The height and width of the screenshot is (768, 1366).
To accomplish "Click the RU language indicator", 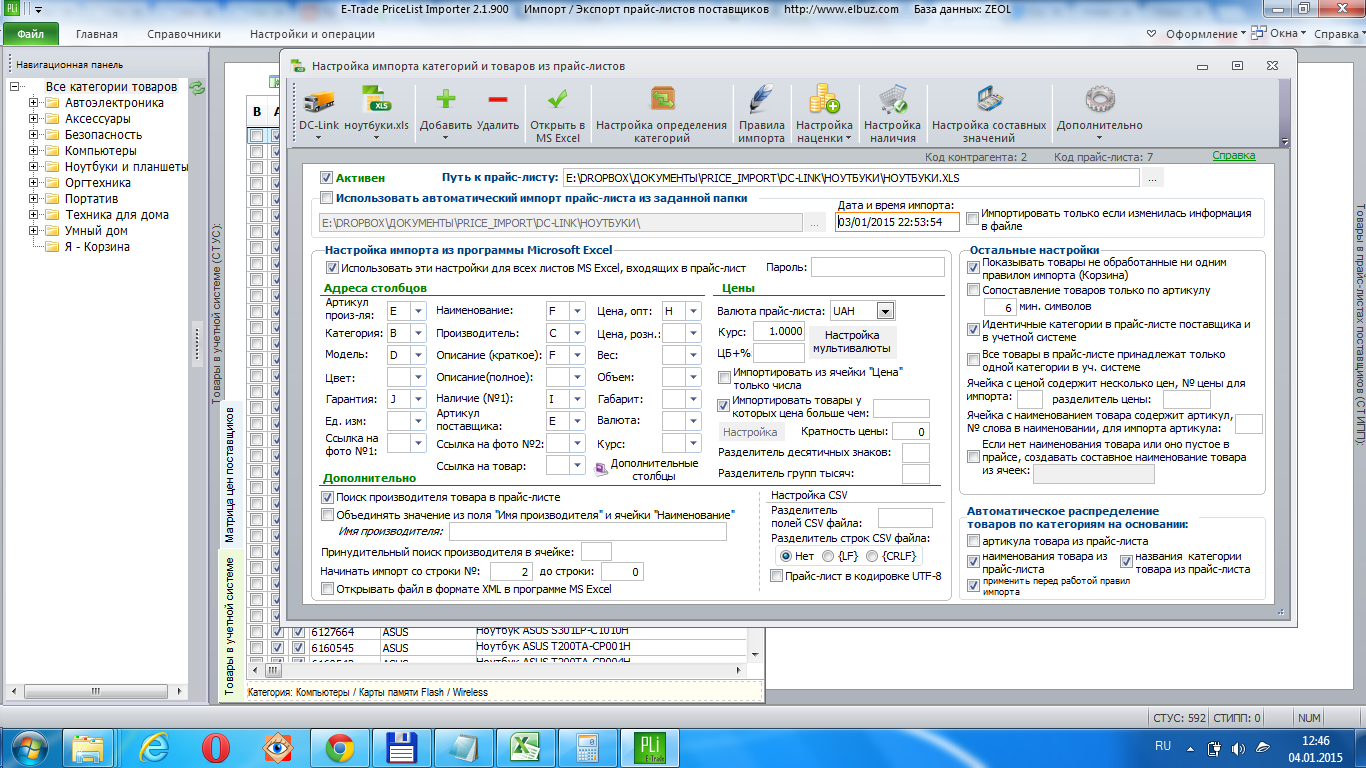I will pos(1163,747).
